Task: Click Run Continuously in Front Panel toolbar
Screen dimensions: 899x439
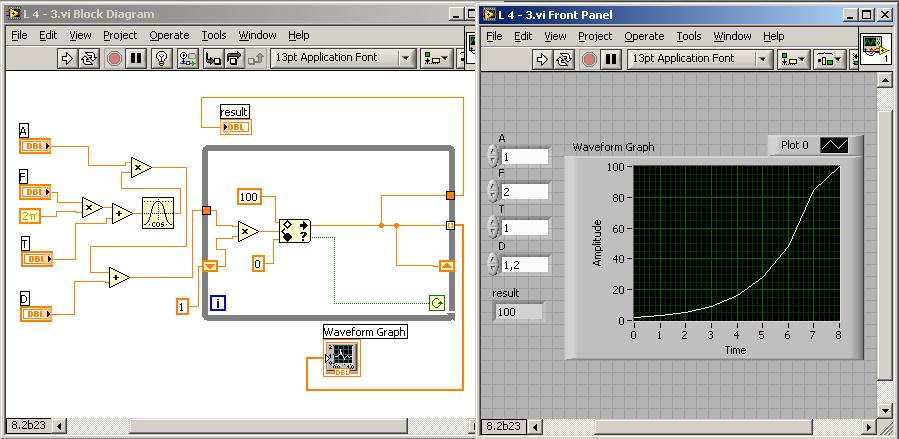Action: [562, 59]
